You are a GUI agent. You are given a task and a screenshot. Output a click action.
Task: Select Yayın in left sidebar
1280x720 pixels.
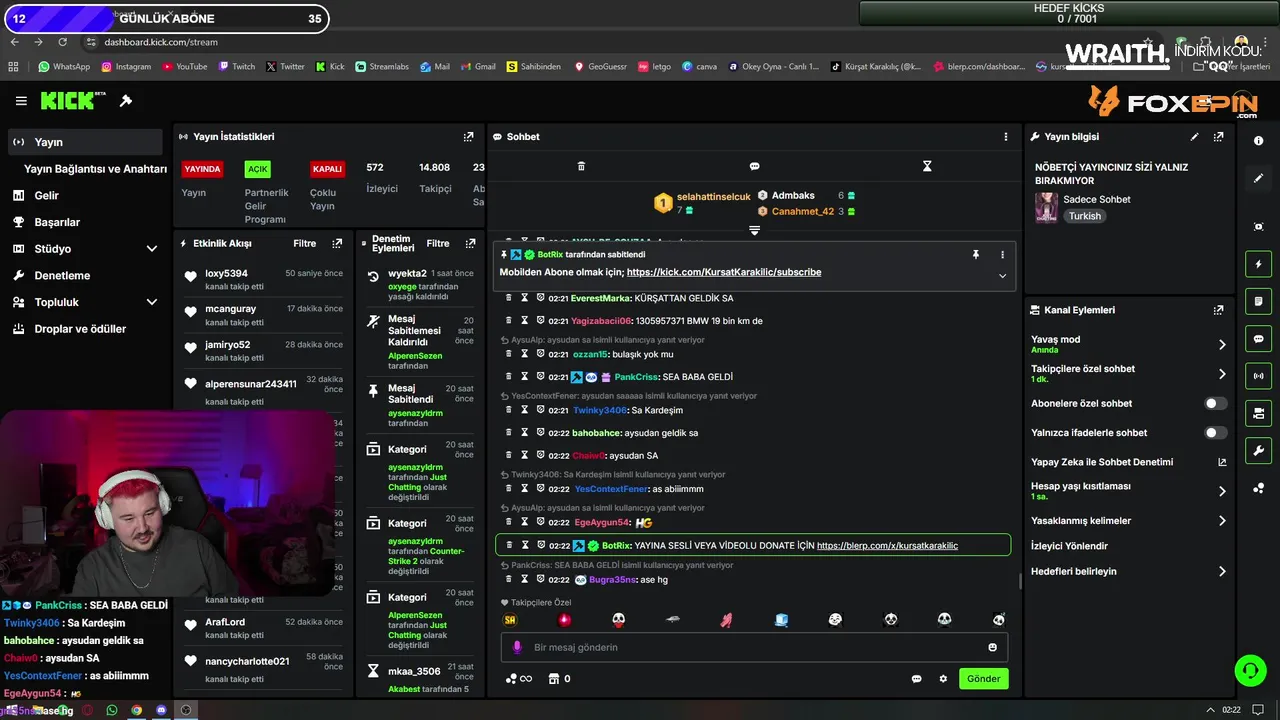(84, 142)
